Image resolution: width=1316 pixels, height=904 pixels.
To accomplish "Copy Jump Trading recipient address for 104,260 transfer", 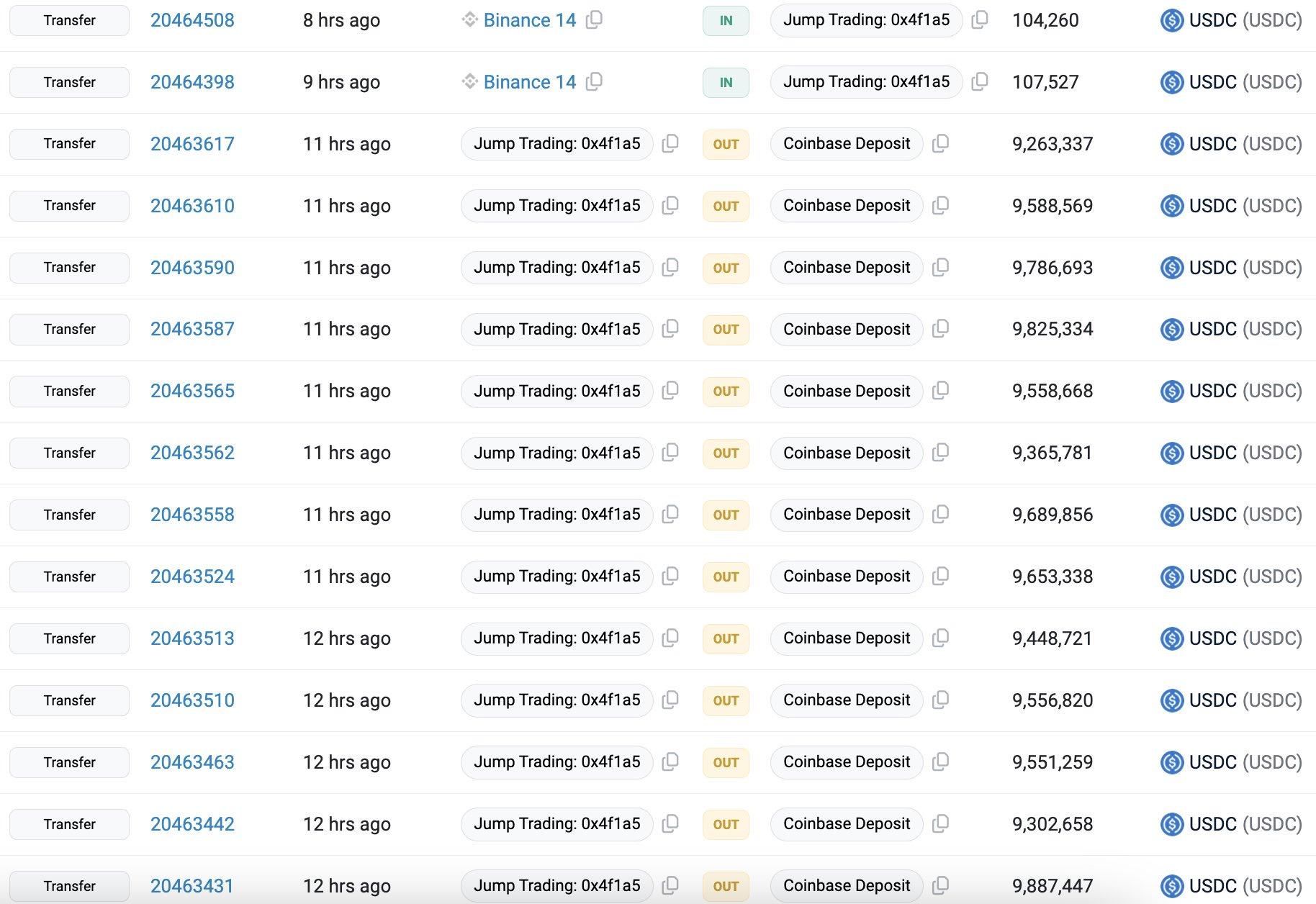I will pos(979,20).
